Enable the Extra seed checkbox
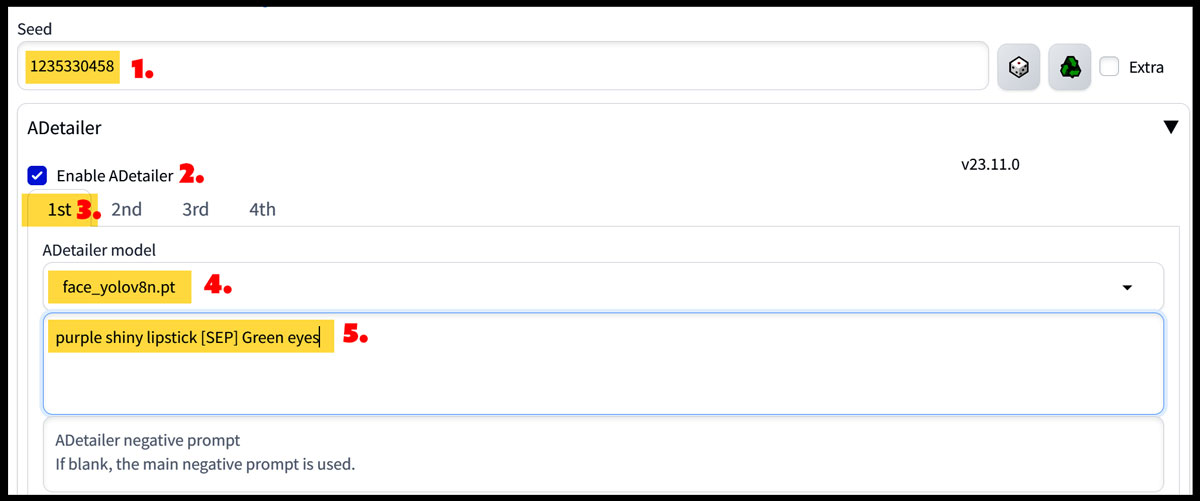 pos(1108,67)
